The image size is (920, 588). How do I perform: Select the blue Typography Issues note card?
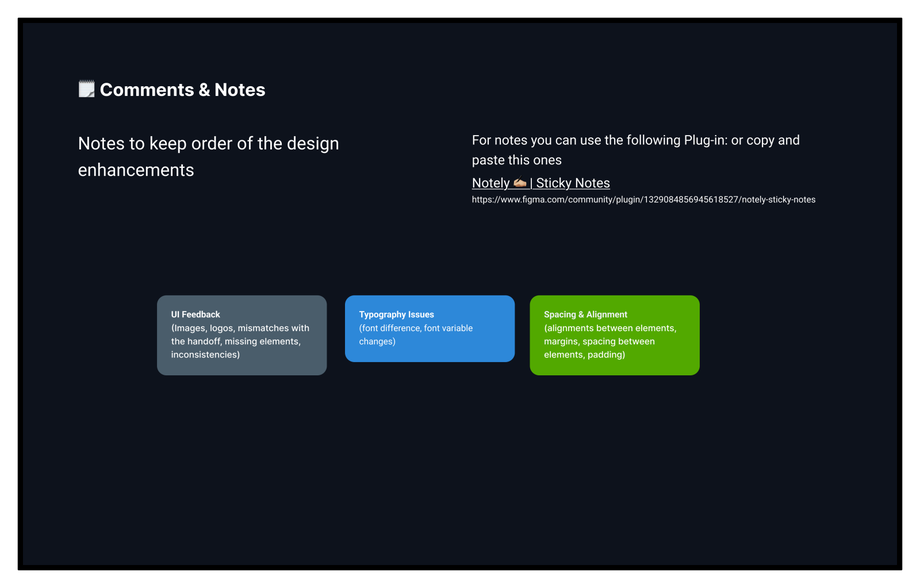(x=429, y=329)
